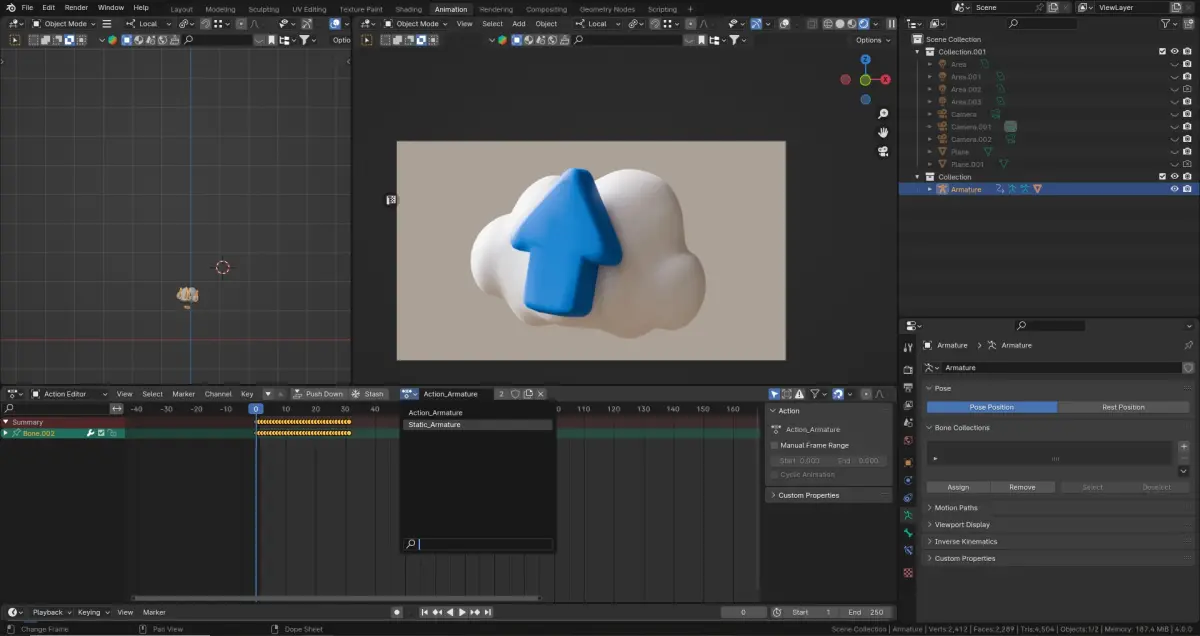
Task: Open the Armature Data properties tab
Action: [x=908, y=516]
